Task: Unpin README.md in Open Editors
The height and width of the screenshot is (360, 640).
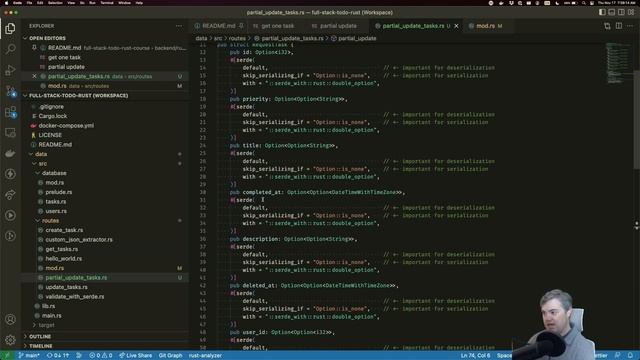Action: coord(34,48)
